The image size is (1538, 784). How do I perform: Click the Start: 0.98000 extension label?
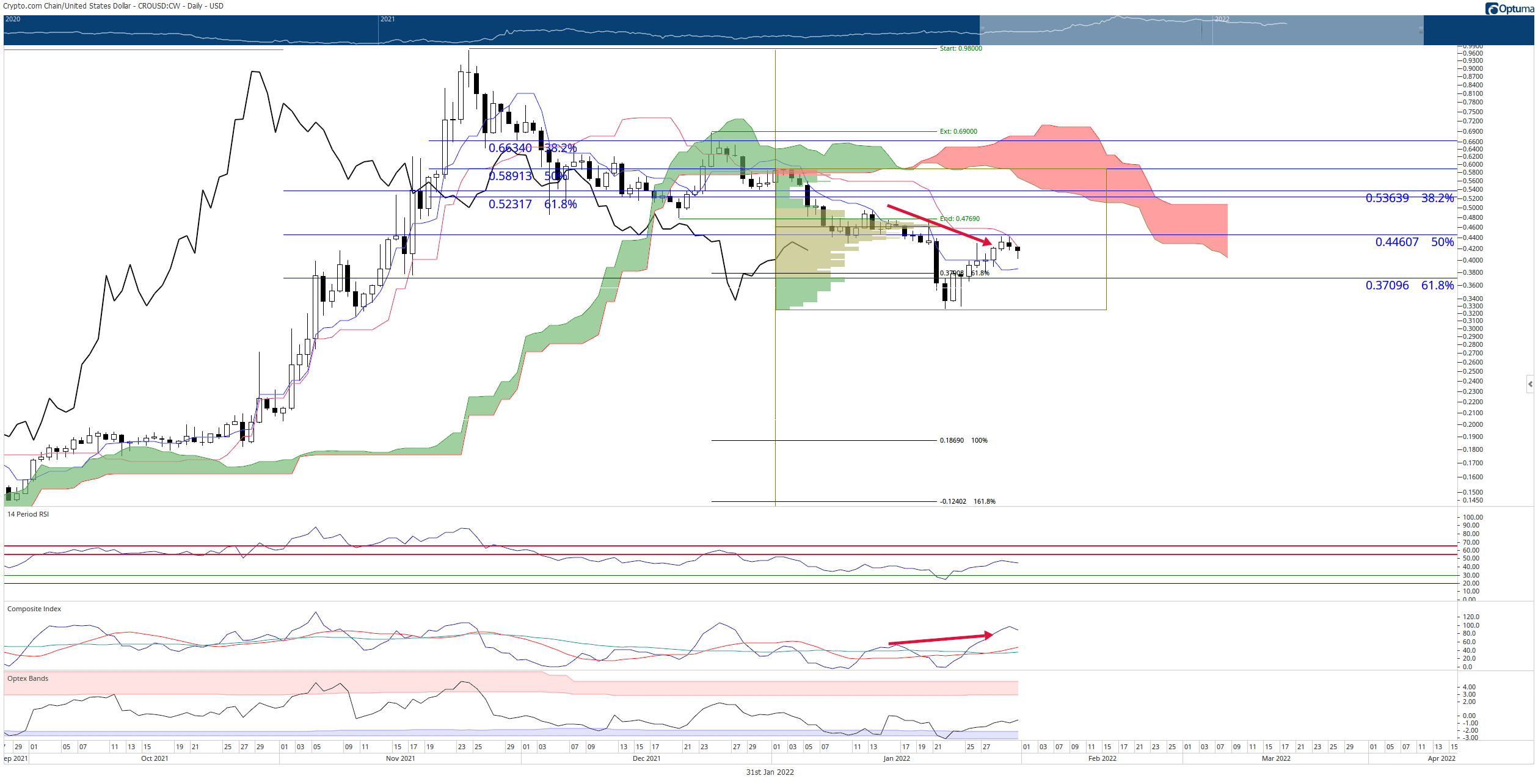[961, 48]
